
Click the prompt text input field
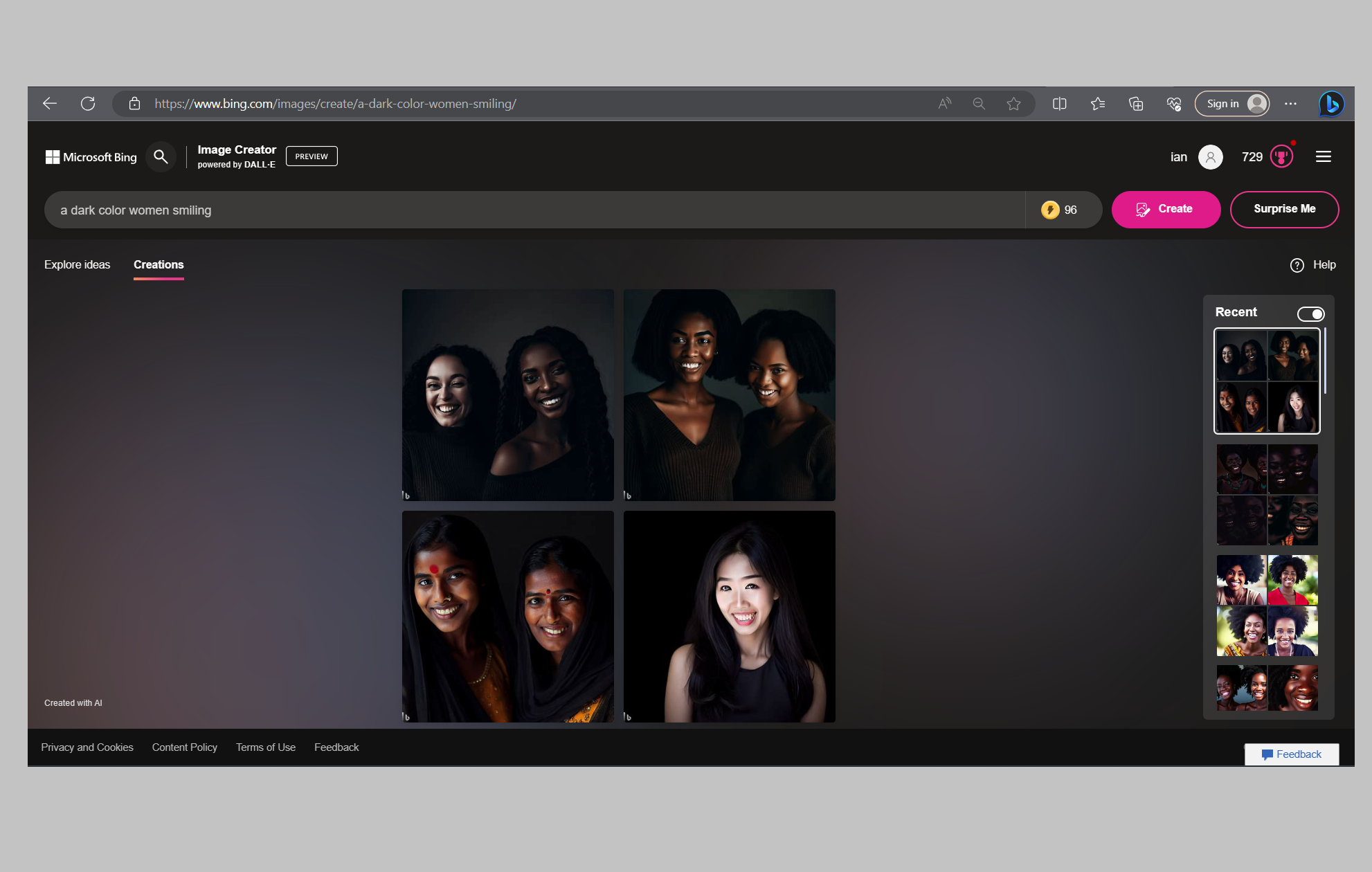click(533, 210)
